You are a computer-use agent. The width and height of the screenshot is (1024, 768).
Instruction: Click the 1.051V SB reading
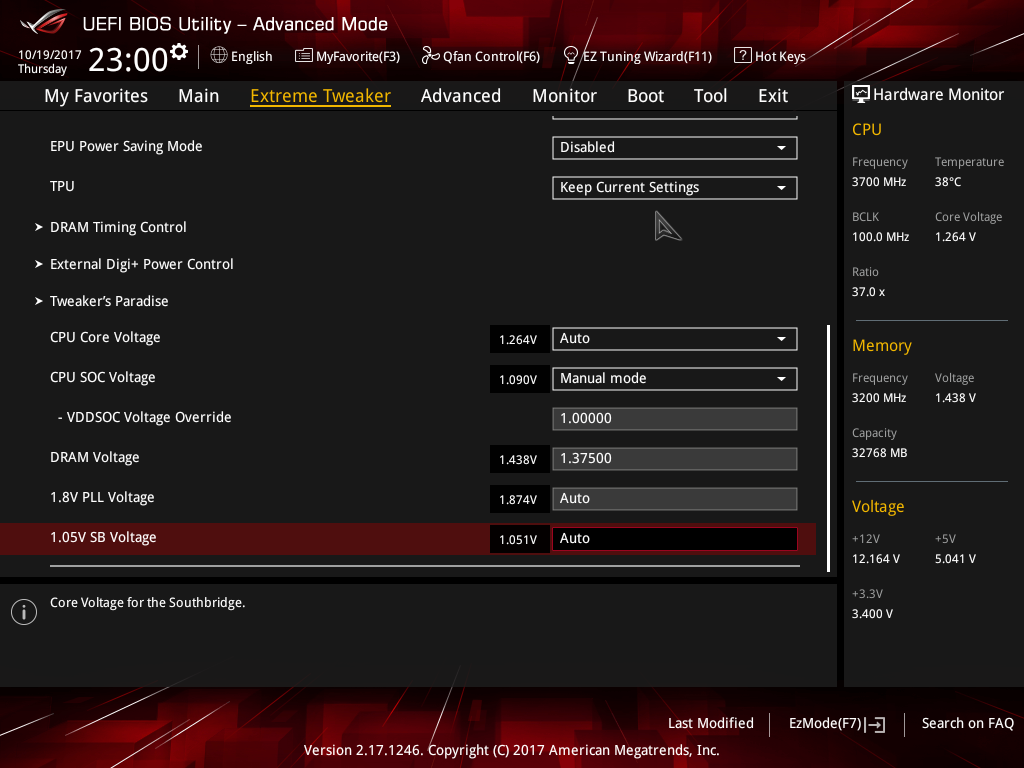[519, 539]
